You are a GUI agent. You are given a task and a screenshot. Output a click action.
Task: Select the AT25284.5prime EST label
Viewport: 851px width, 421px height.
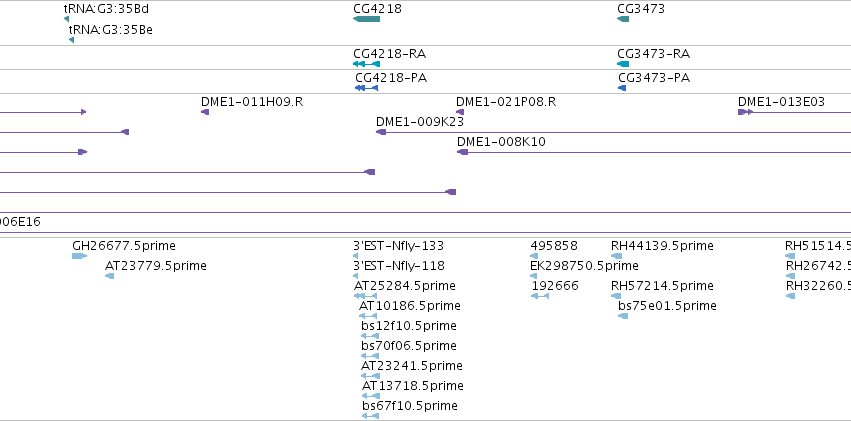tap(405, 286)
